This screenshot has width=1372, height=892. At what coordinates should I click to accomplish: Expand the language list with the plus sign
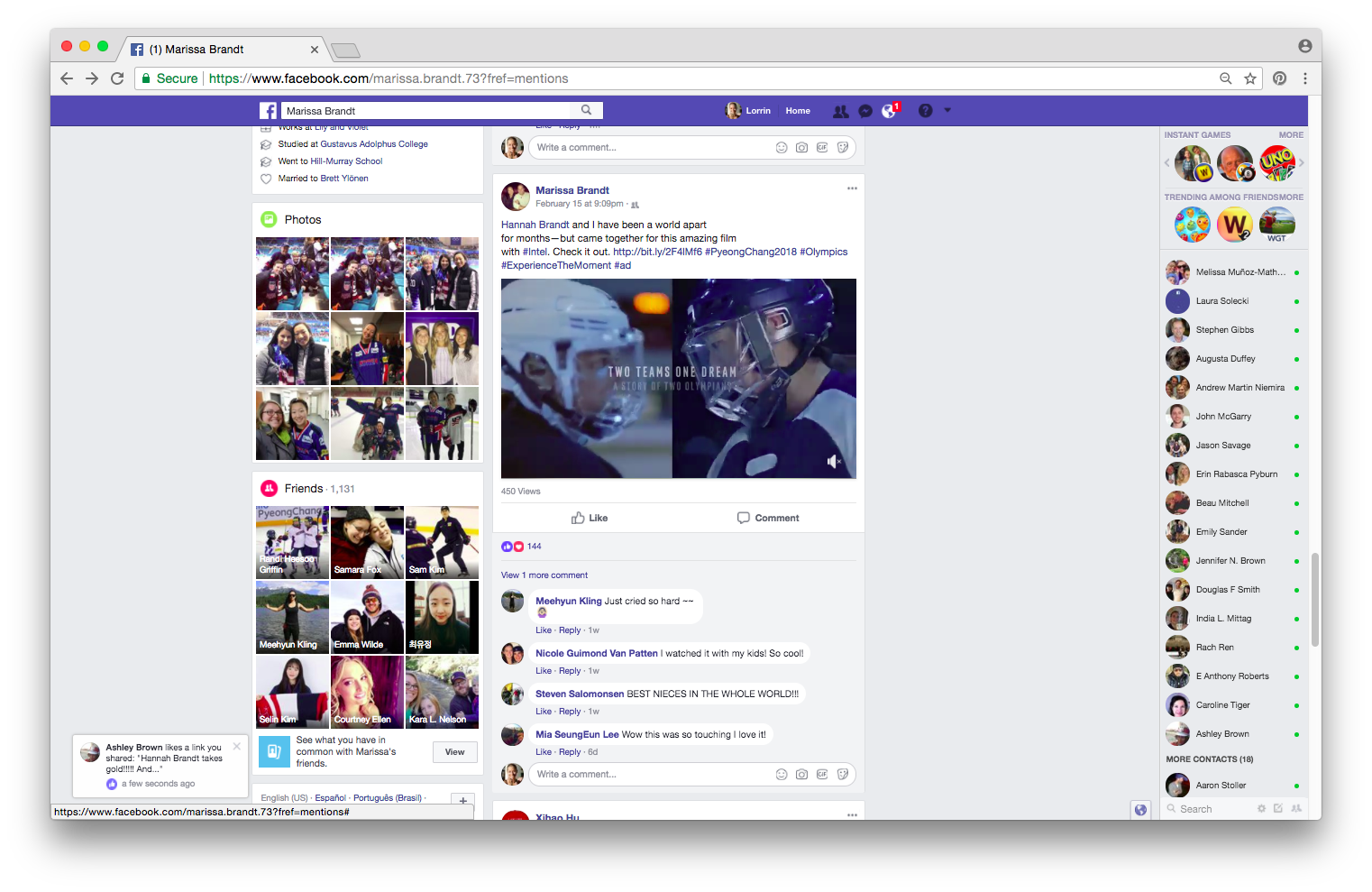tap(462, 799)
